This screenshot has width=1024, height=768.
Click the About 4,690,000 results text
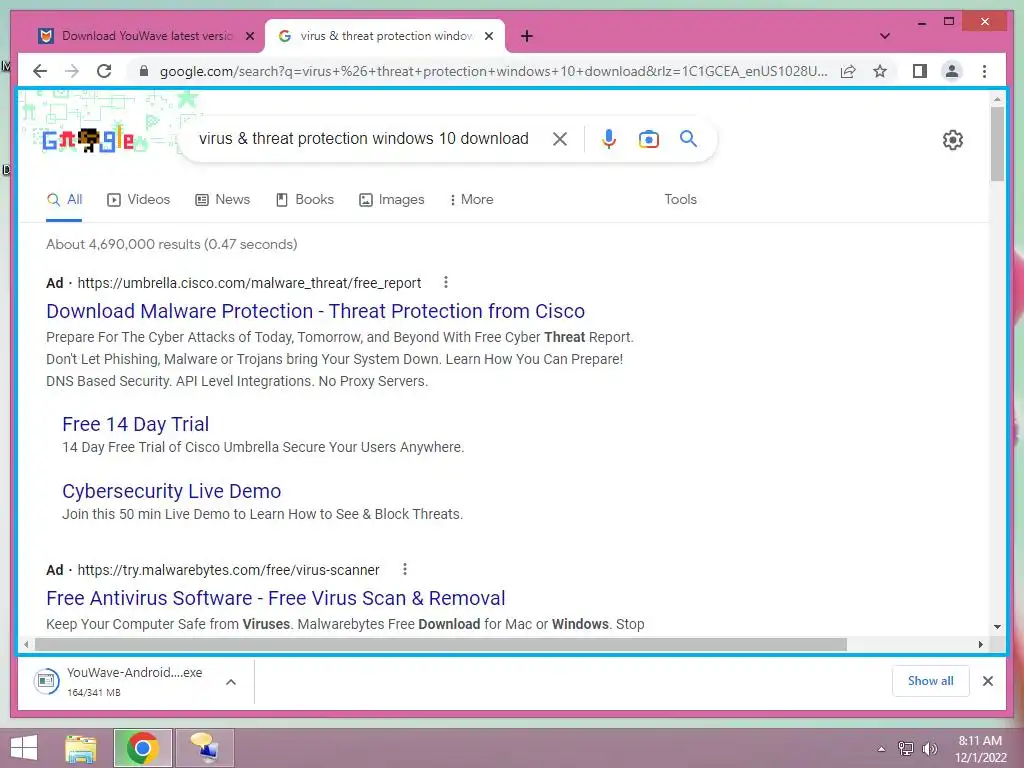[172, 244]
